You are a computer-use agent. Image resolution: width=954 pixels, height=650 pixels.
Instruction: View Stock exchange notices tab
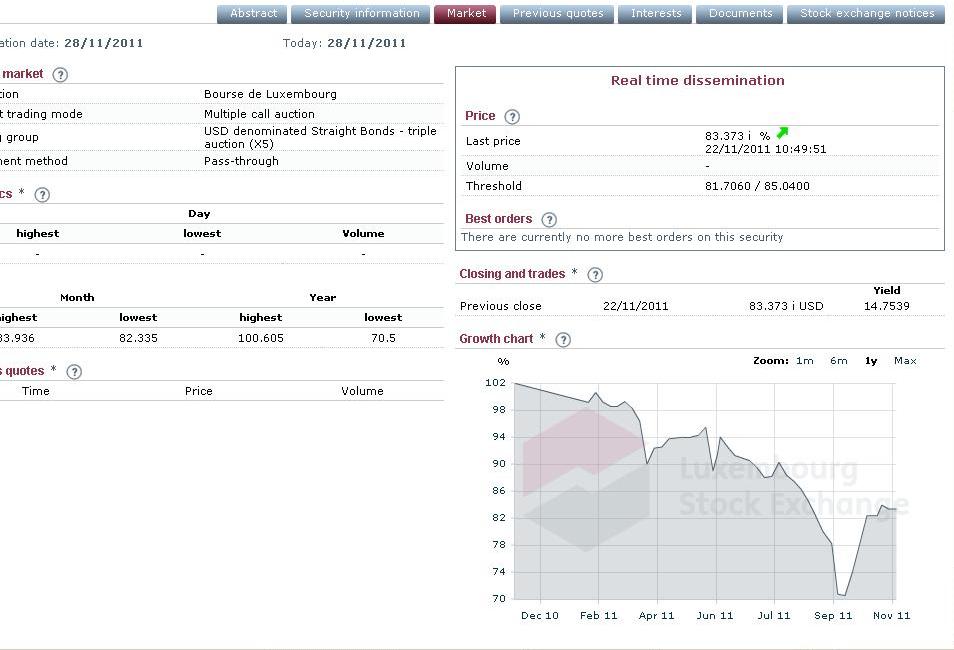(x=866, y=14)
